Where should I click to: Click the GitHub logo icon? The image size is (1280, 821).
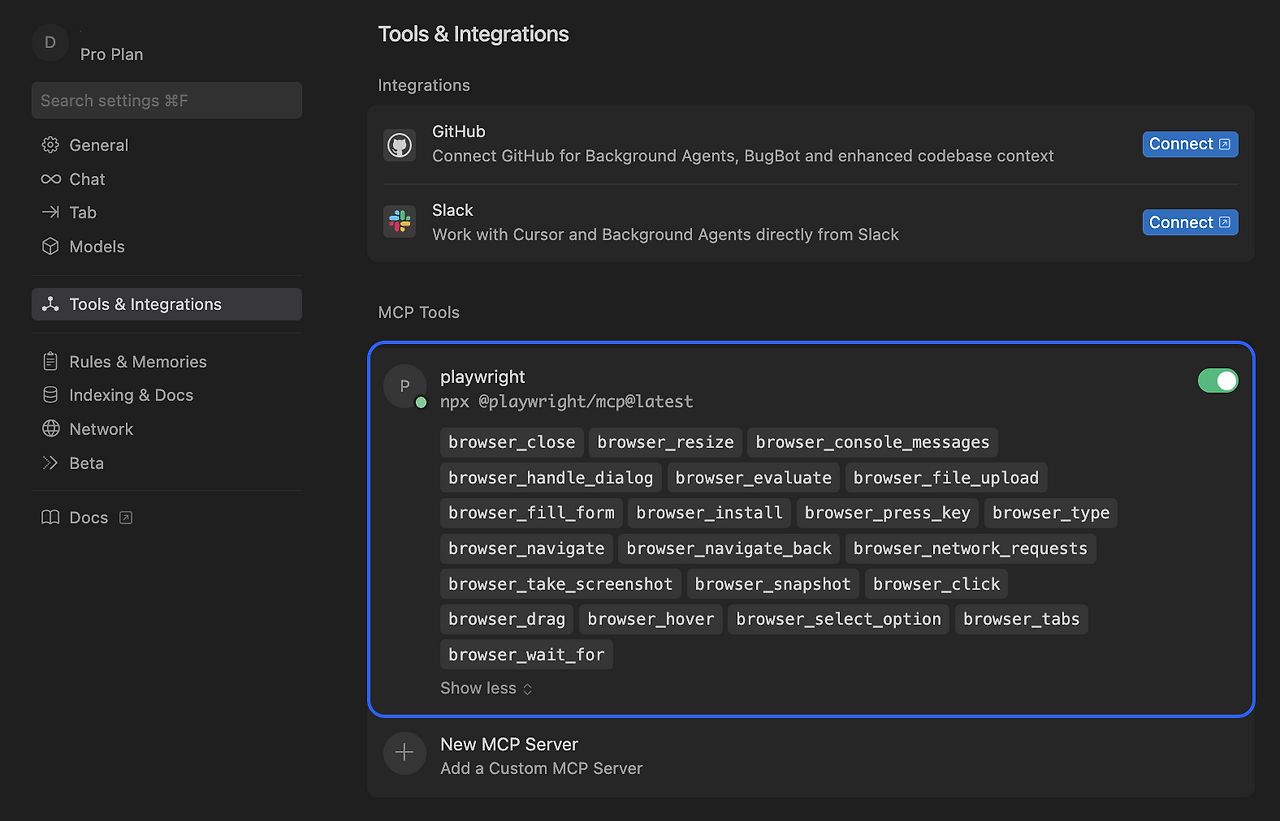[x=400, y=144]
